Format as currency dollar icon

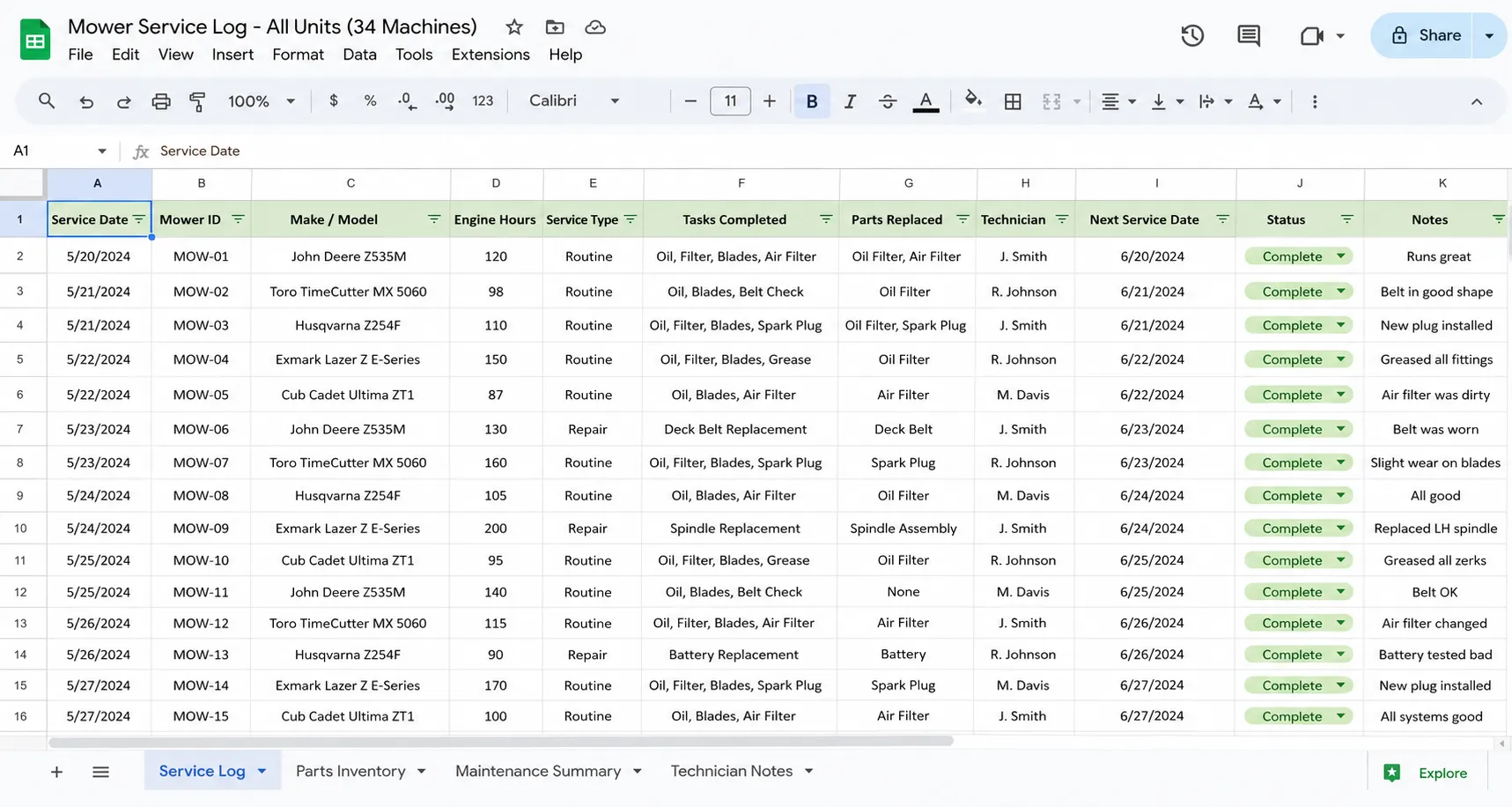click(333, 100)
